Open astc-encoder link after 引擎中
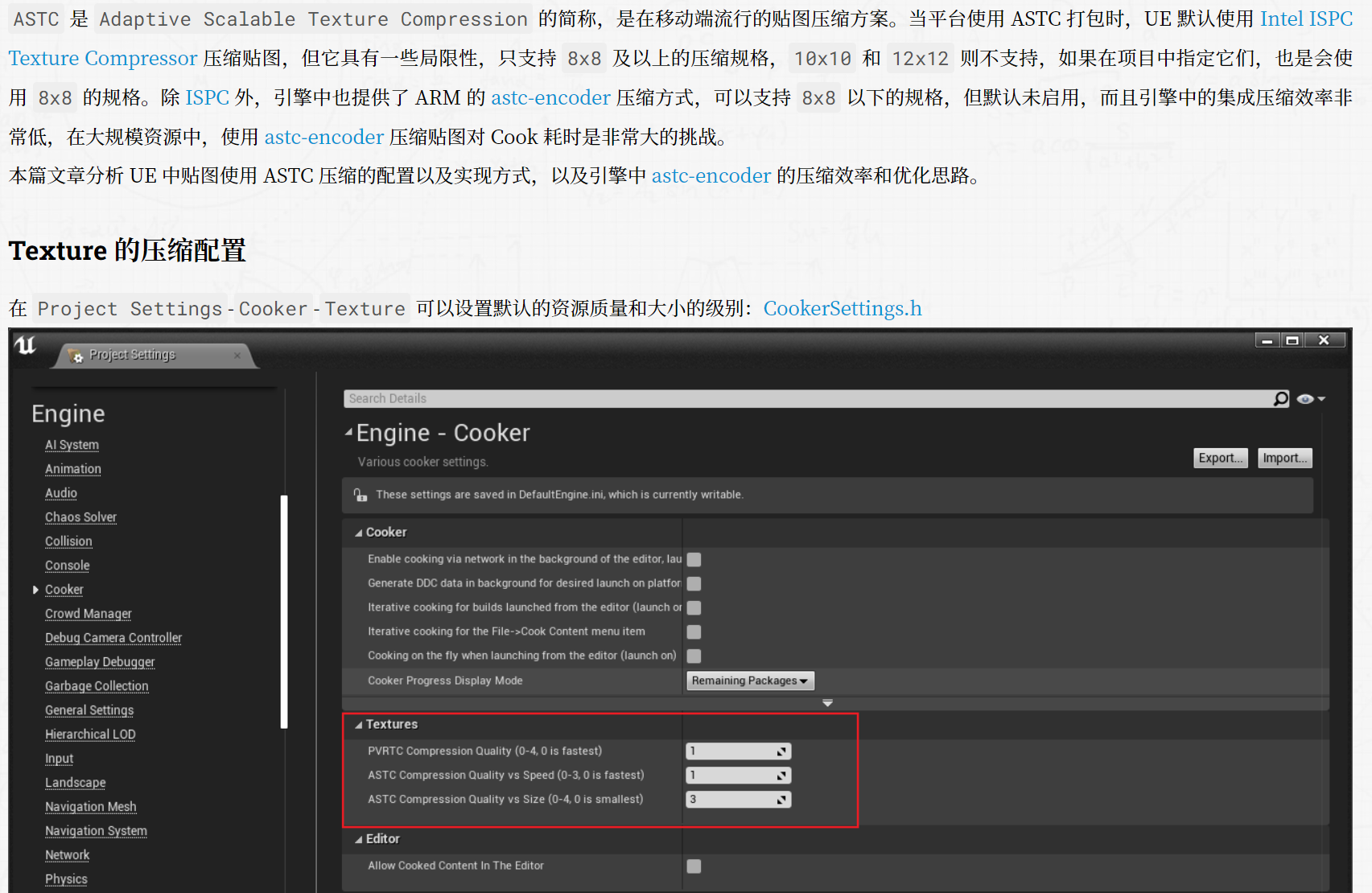 pyautogui.click(x=711, y=175)
